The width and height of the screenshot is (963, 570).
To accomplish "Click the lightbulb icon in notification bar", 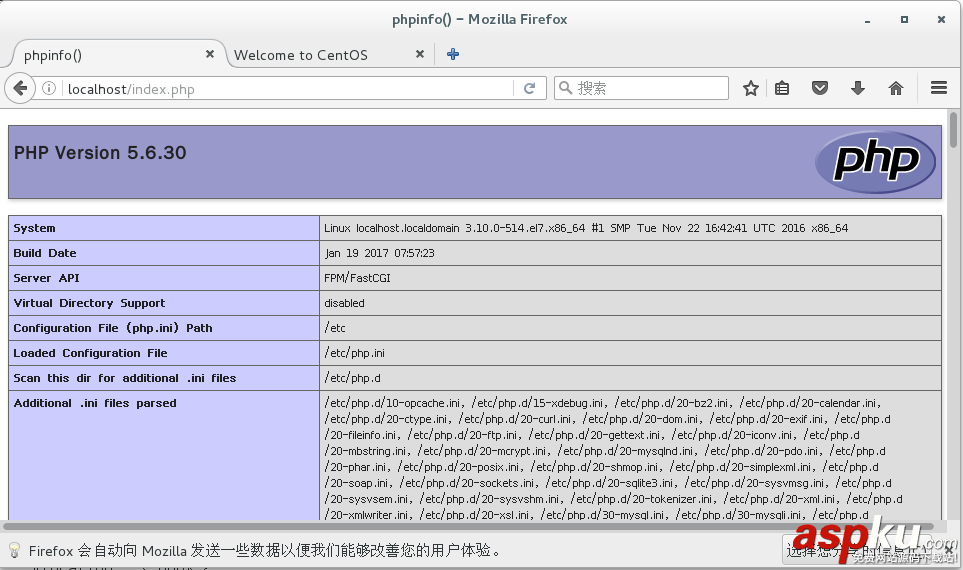I will (x=14, y=550).
